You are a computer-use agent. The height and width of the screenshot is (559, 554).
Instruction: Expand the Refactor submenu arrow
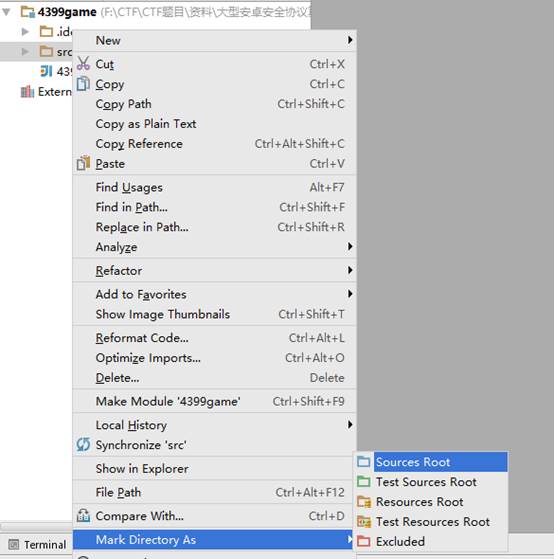point(350,270)
